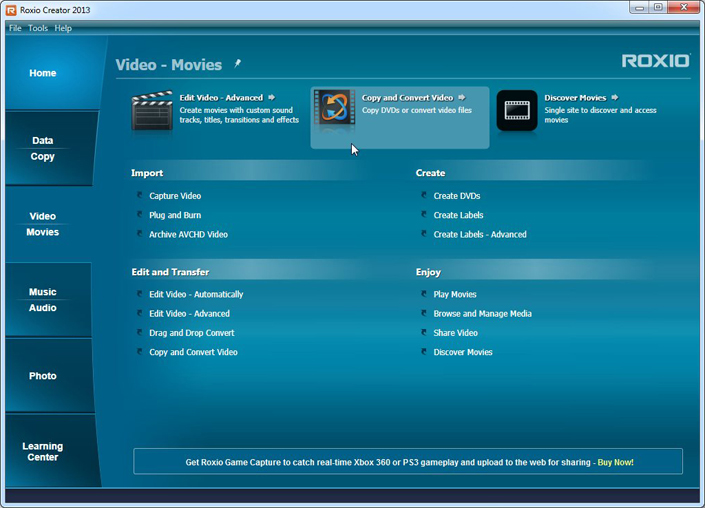705x508 pixels.
Task: Open the Tools menu
Action: click(x=38, y=28)
